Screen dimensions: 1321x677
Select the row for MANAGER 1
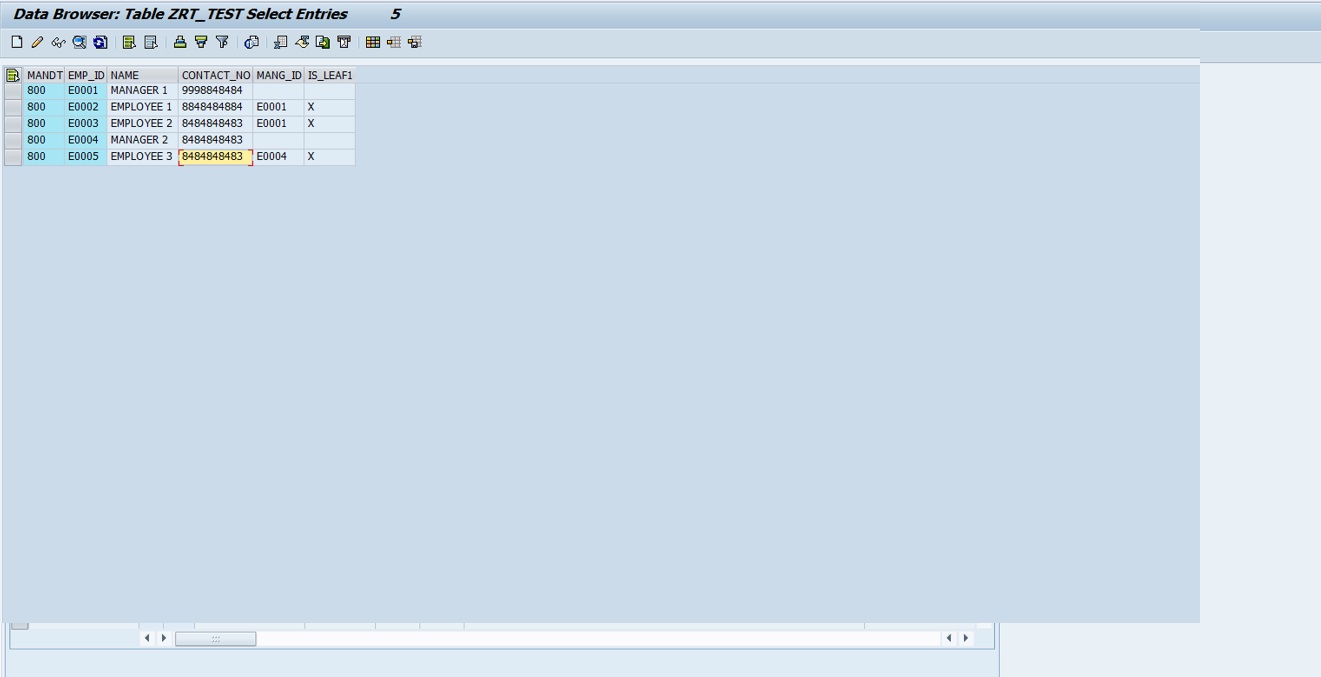tap(13, 90)
